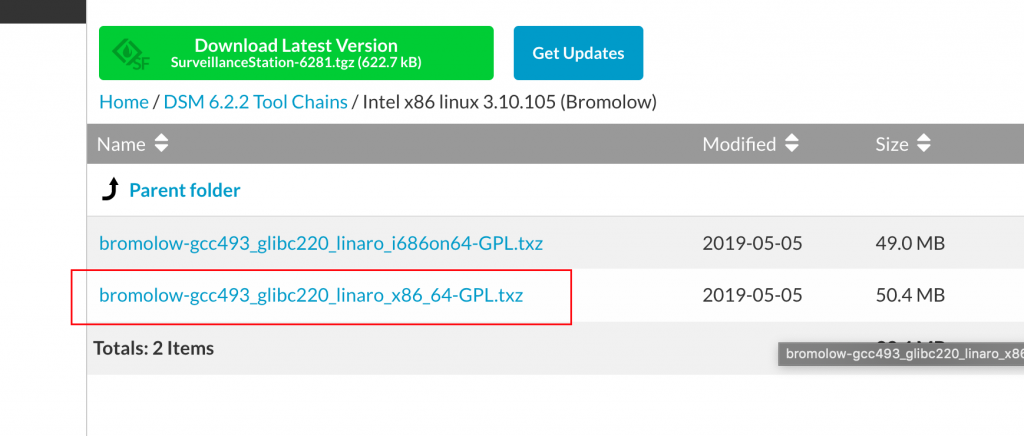1024x436 pixels.
Task: Open the DSM 6.2.2 Tool Chains breadcrumb
Action: pos(255,102)
